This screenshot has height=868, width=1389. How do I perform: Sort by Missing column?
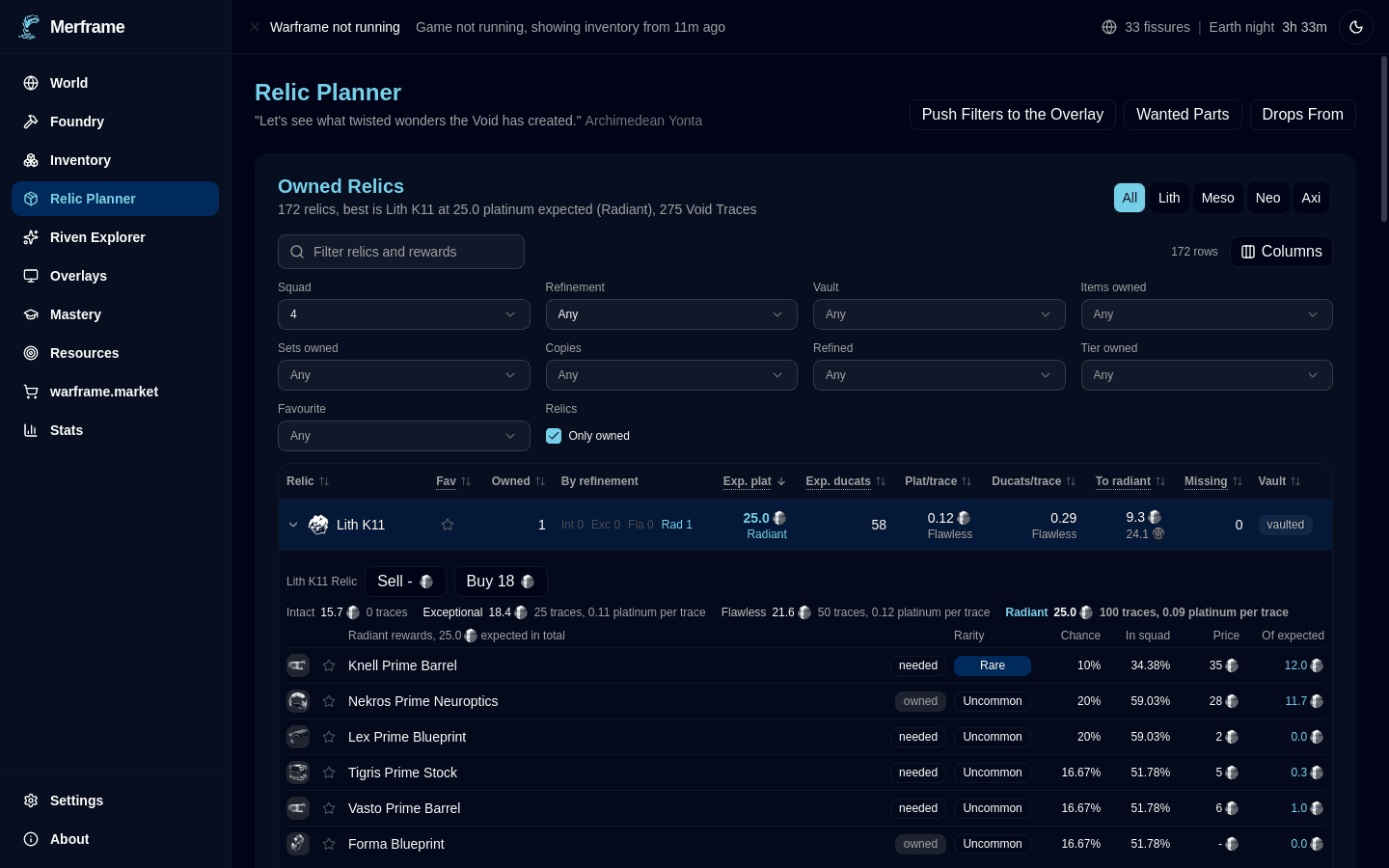tap(1213, 481)
